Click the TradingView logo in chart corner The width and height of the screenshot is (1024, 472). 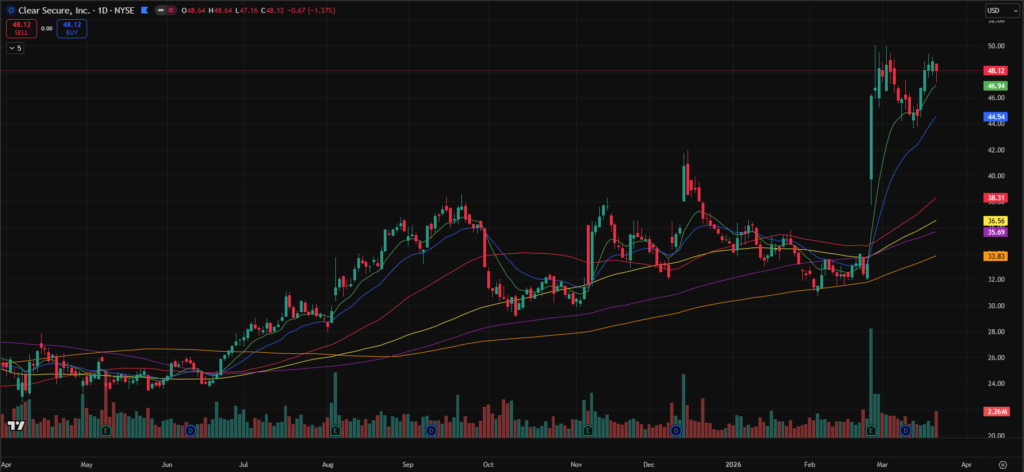15,426
